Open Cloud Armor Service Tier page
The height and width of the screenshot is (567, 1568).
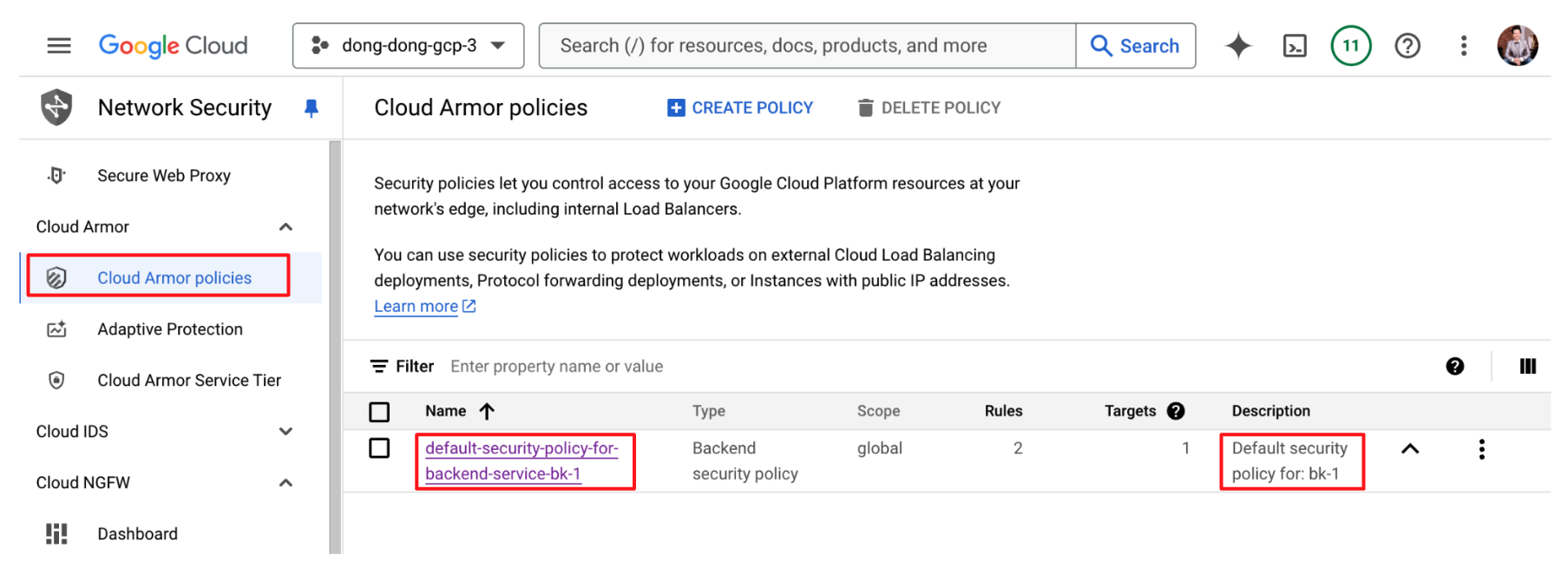pos(189,381)
